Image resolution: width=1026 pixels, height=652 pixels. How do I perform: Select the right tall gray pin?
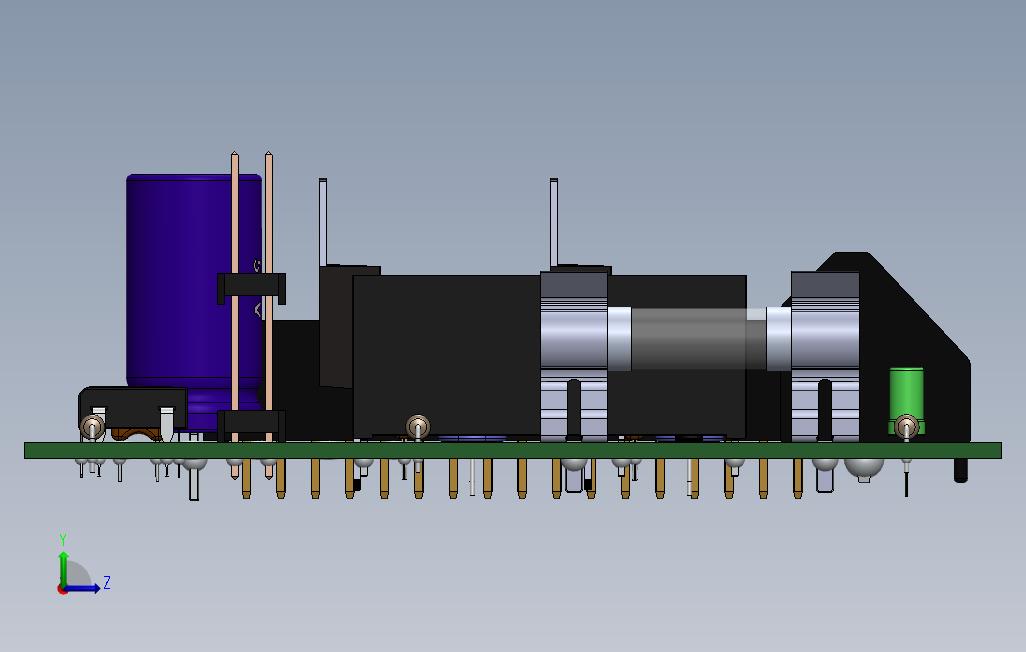pos(554,221)
